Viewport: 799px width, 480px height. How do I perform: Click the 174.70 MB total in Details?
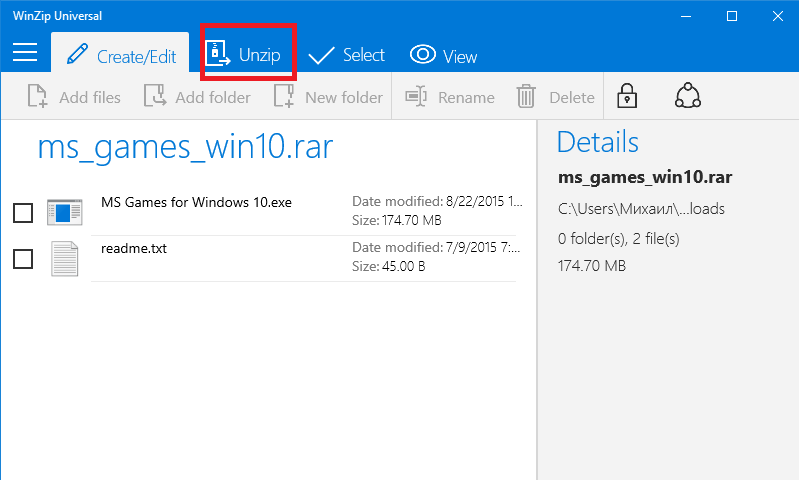(592, 265)
